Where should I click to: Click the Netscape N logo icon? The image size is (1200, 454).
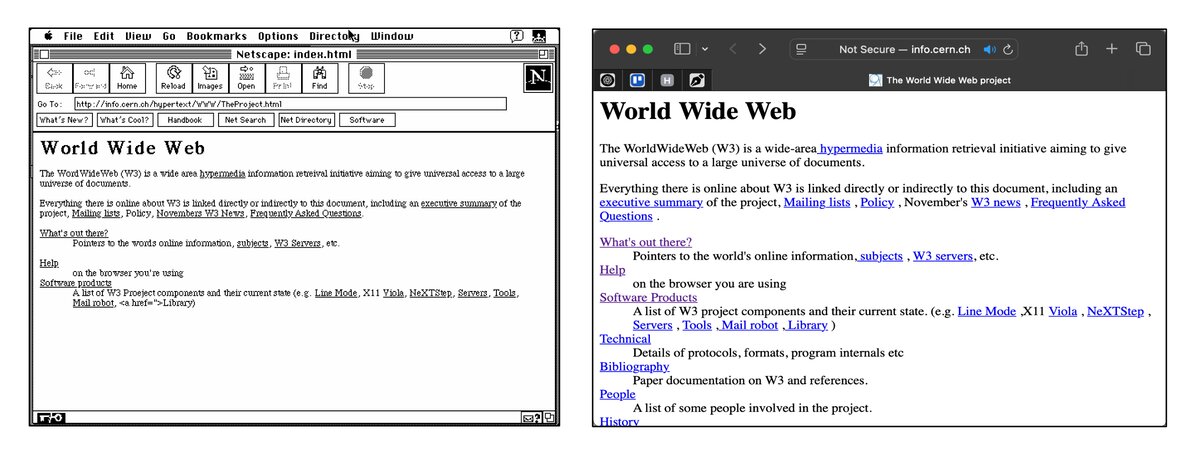538,78
